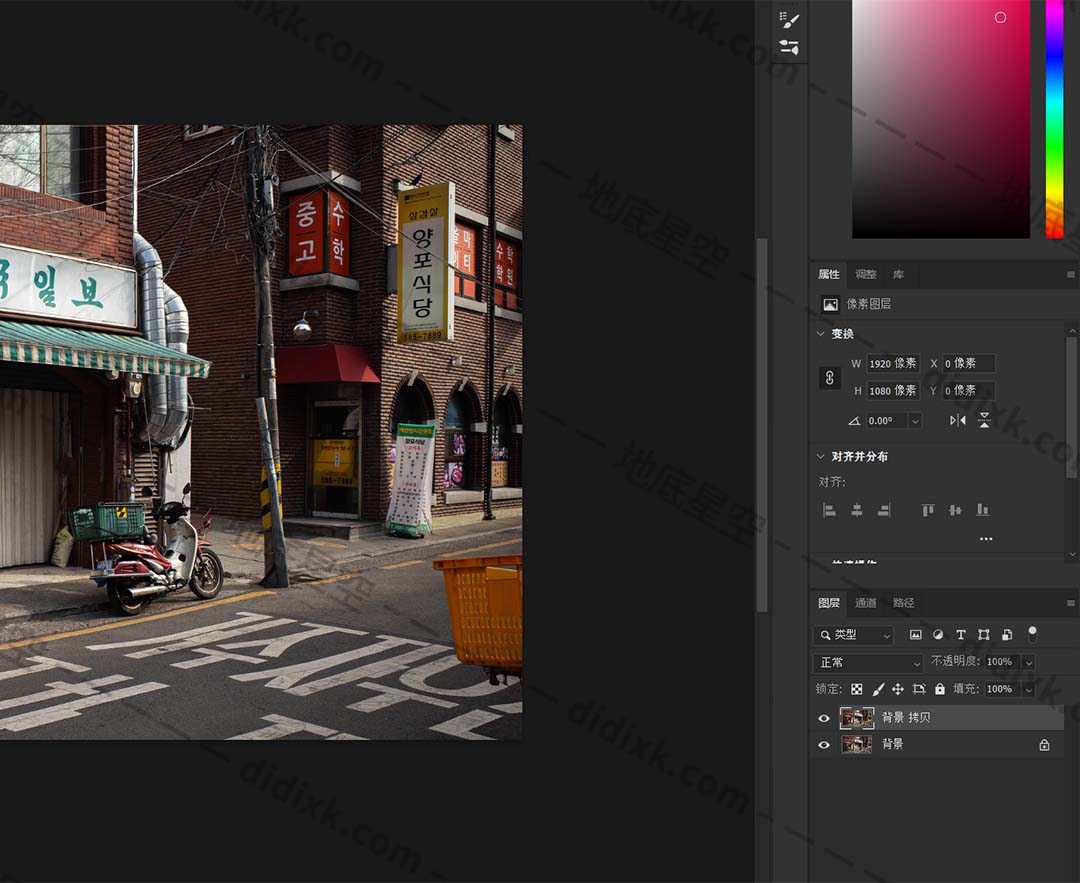This screenshot has height=883, width=1080.
Task: Flip vertical icon in Transform section
Action: coord(984,420)
